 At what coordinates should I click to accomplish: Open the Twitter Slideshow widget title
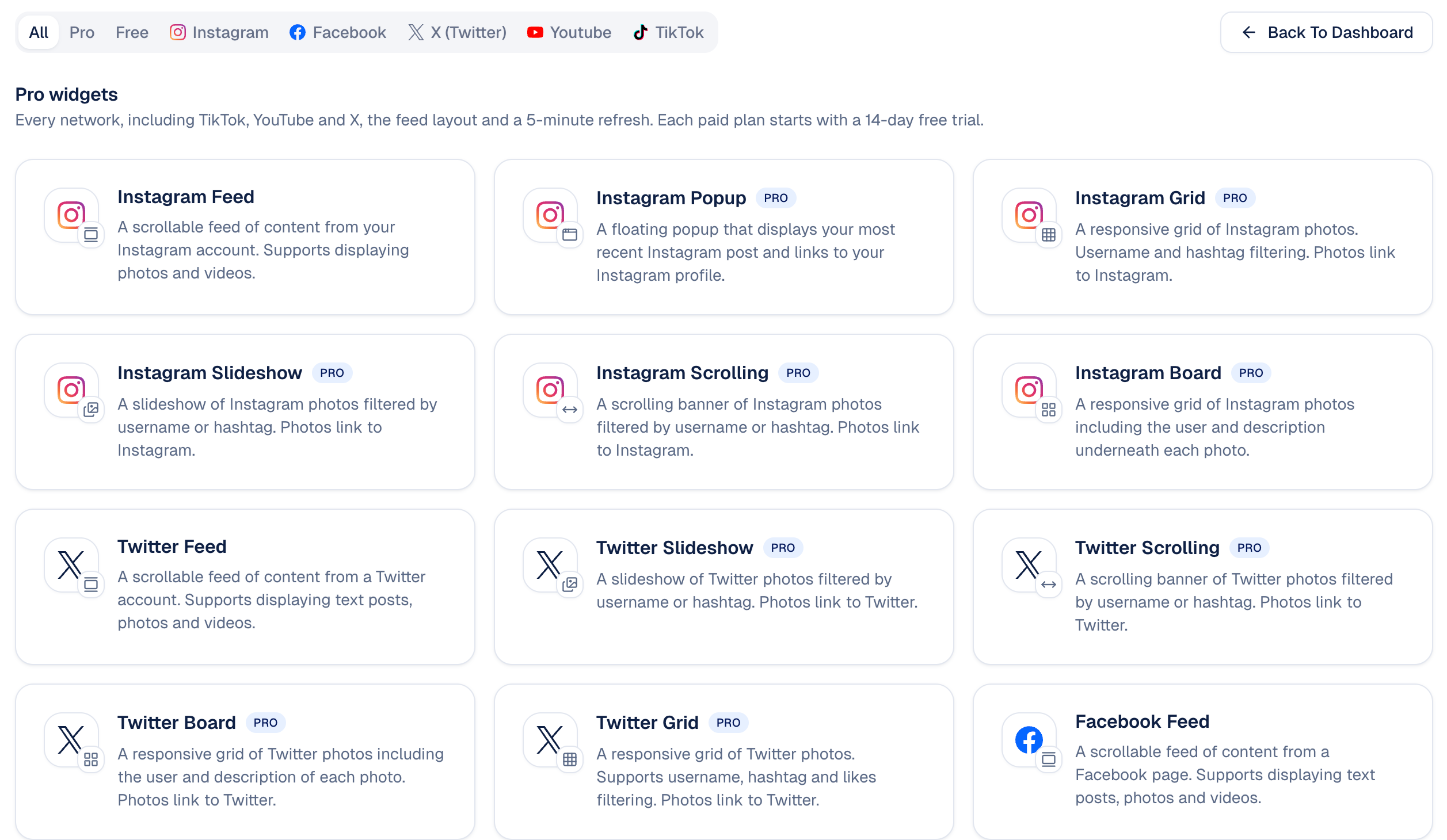[x=675, y=548]
